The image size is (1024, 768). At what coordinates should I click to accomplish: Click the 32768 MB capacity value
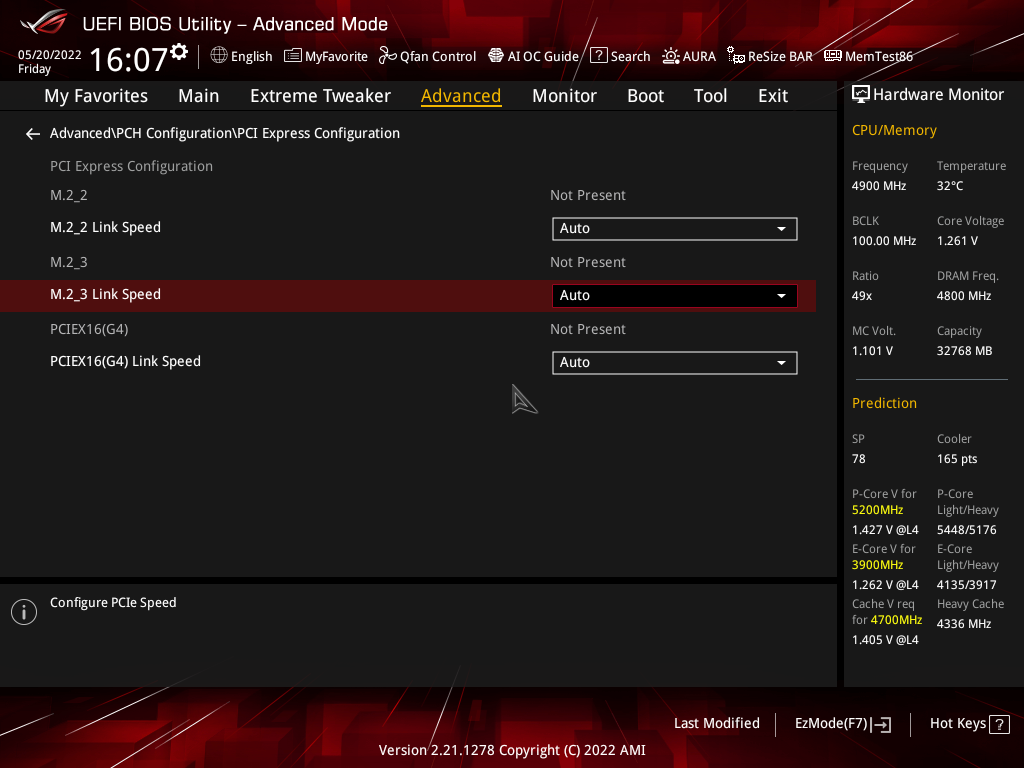[964, 351]
